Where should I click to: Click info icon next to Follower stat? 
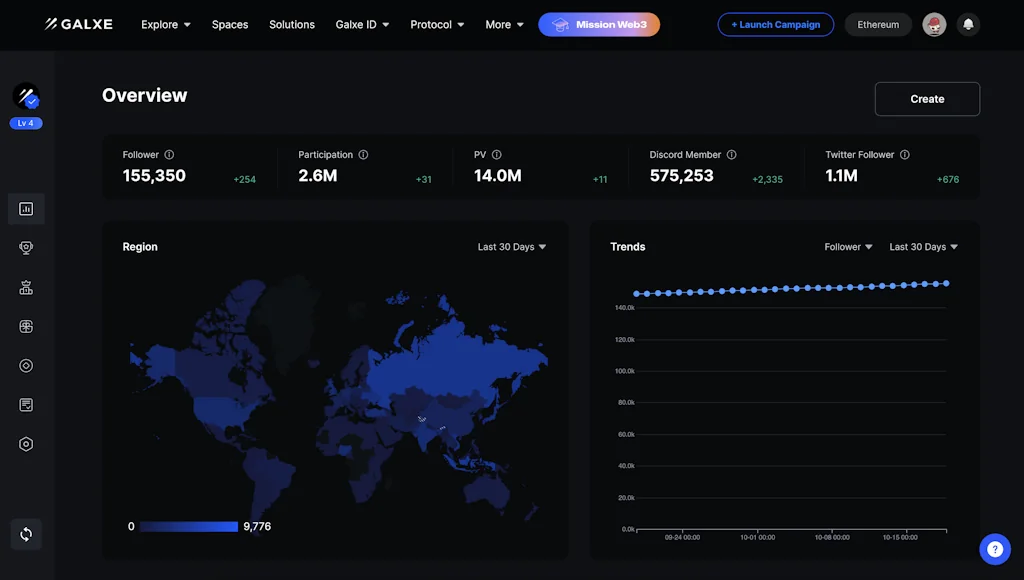(169, 155)
